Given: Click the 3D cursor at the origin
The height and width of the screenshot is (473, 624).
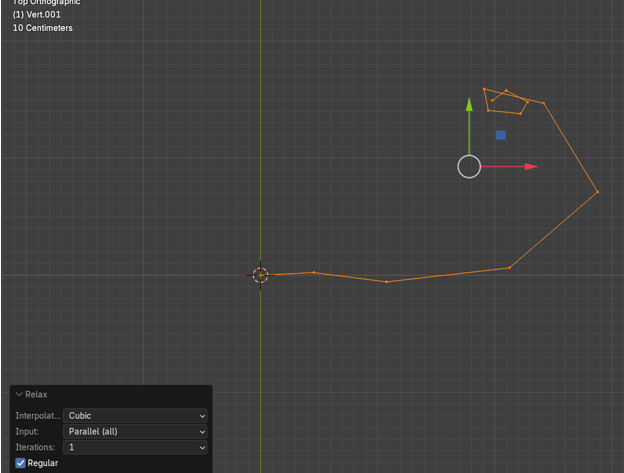Looking at the screenshot, I should (x=260, y=275).
